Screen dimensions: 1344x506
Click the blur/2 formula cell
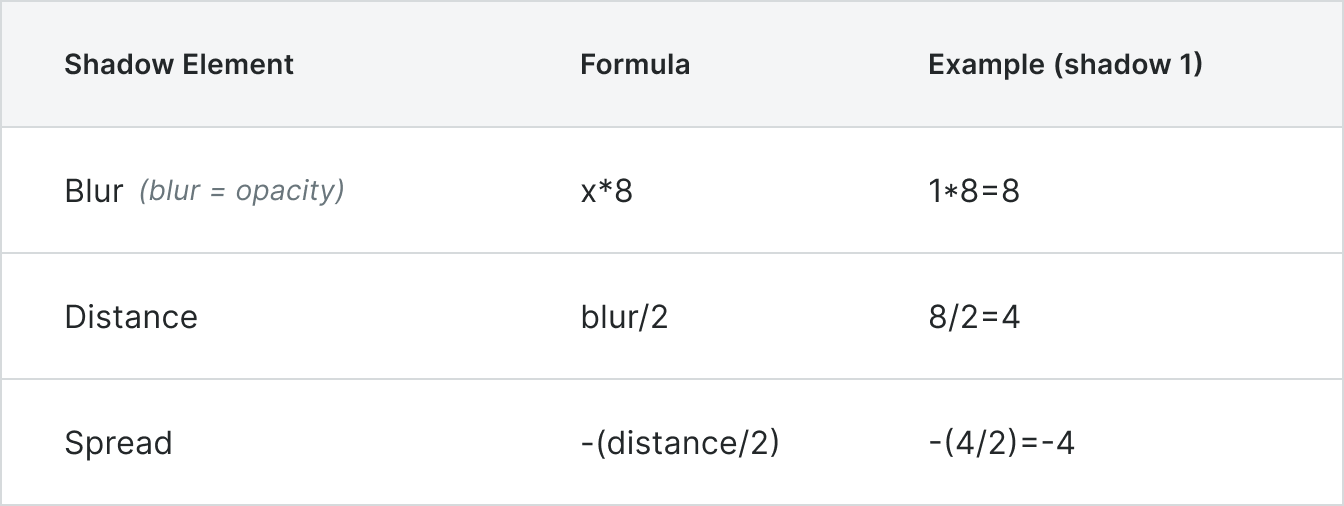(x=624, y=317)
